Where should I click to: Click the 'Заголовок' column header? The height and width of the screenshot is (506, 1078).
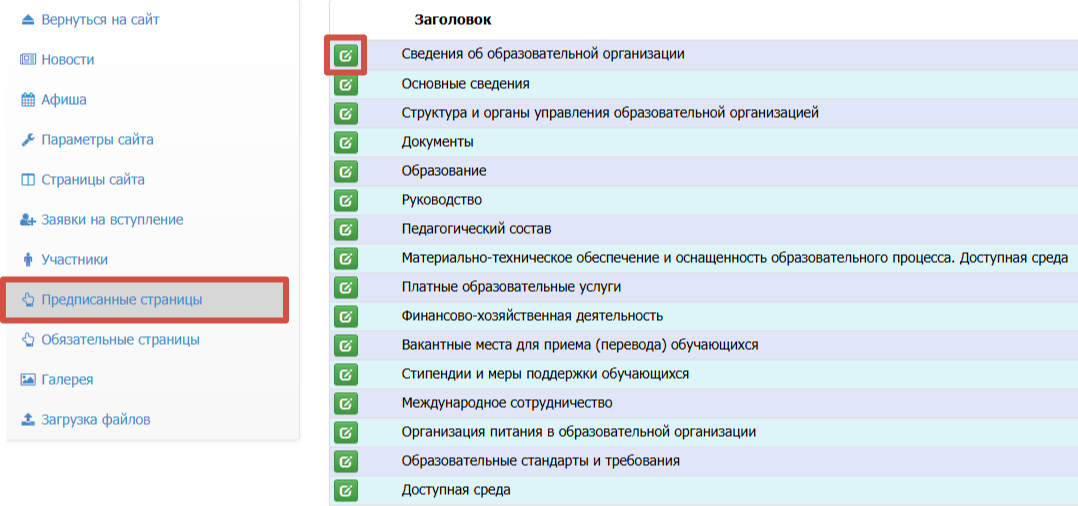(x=452, y=20)
